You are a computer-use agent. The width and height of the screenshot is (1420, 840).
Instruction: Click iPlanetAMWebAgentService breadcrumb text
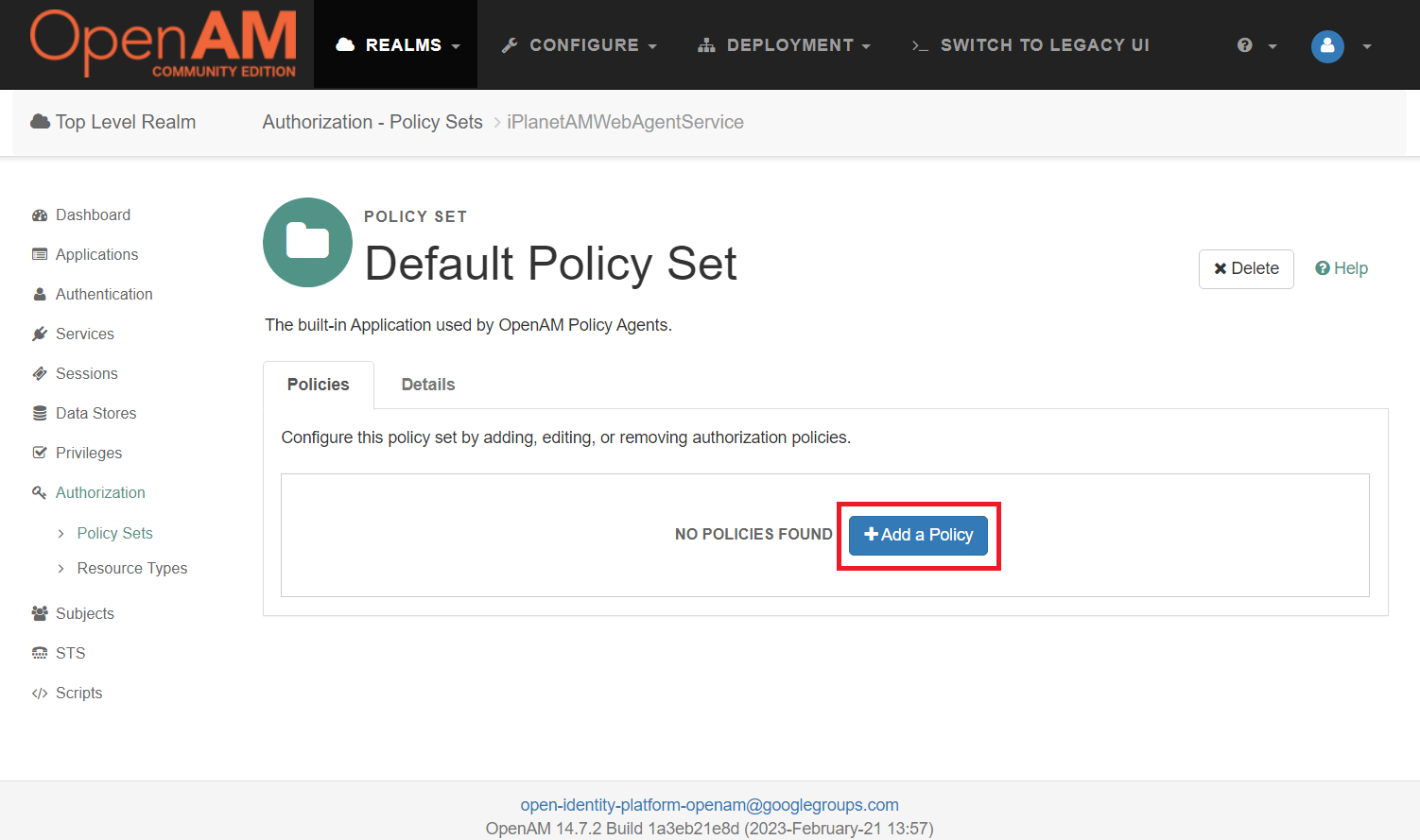coord(625,122)
